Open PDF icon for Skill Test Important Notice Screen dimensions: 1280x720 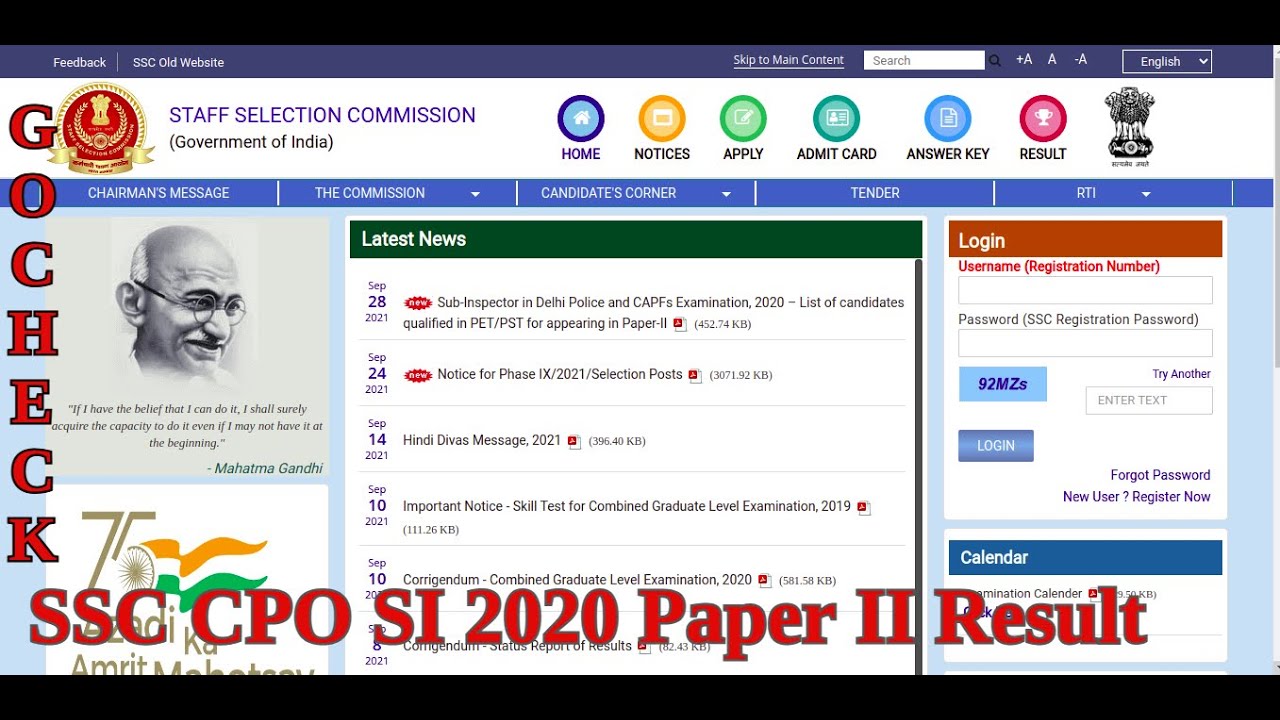tap(864, 508)
